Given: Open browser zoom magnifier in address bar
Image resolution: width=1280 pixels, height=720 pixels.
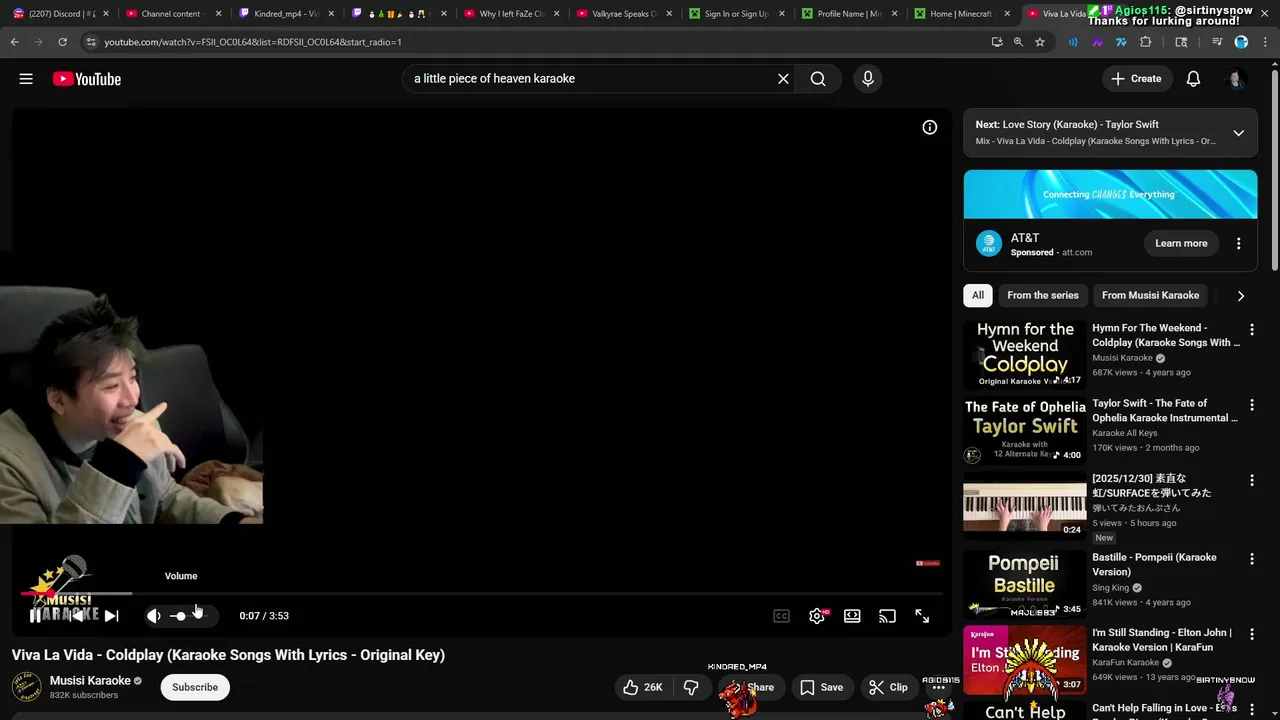Looking at the screenshot, I should [1018, 42].
